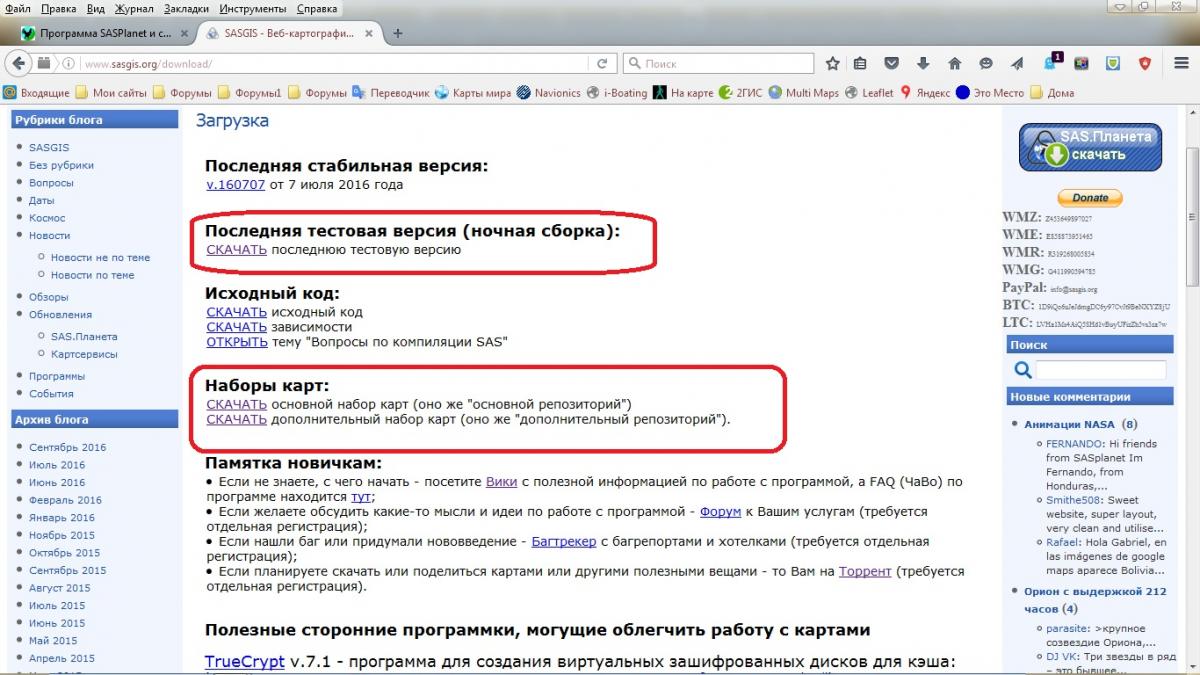
Task: Open the Pocket icon in toolbar
Action: (891, 63)
